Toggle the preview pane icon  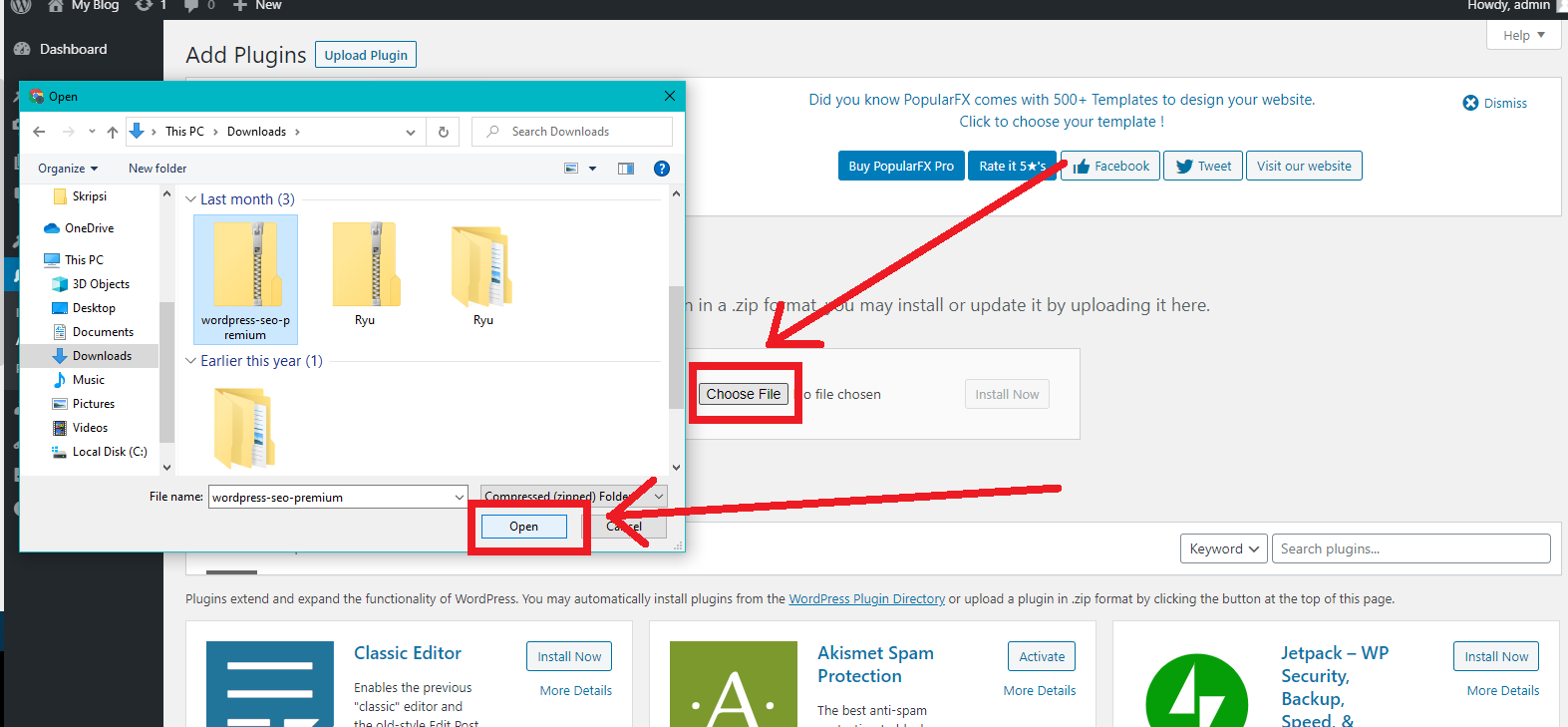[626, 169]
